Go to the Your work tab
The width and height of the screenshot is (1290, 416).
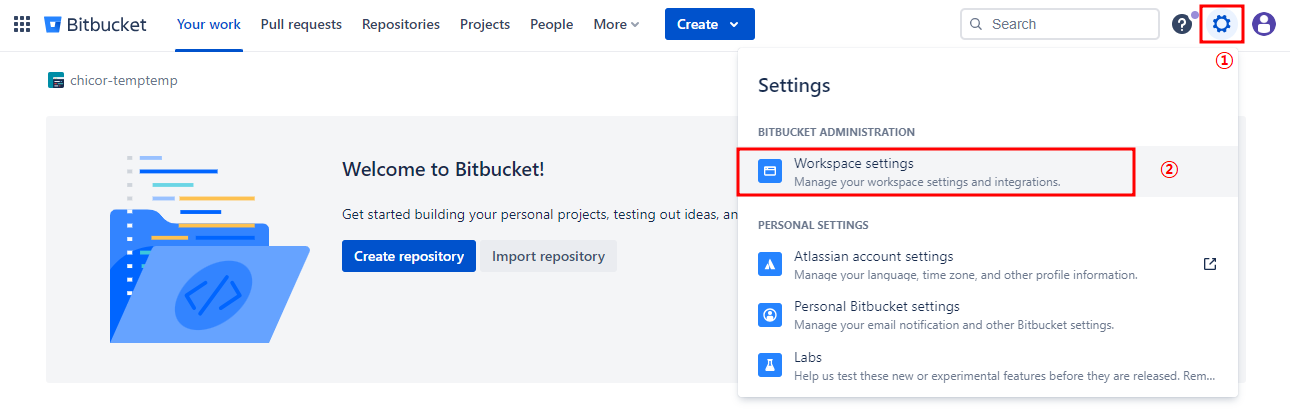[208, 24]
